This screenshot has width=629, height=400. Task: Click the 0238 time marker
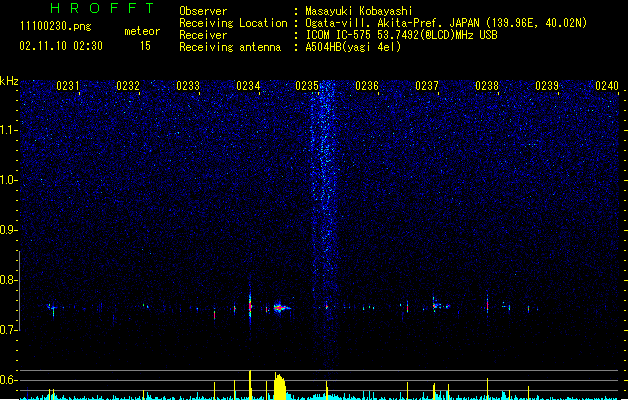(x=487, y=86)
